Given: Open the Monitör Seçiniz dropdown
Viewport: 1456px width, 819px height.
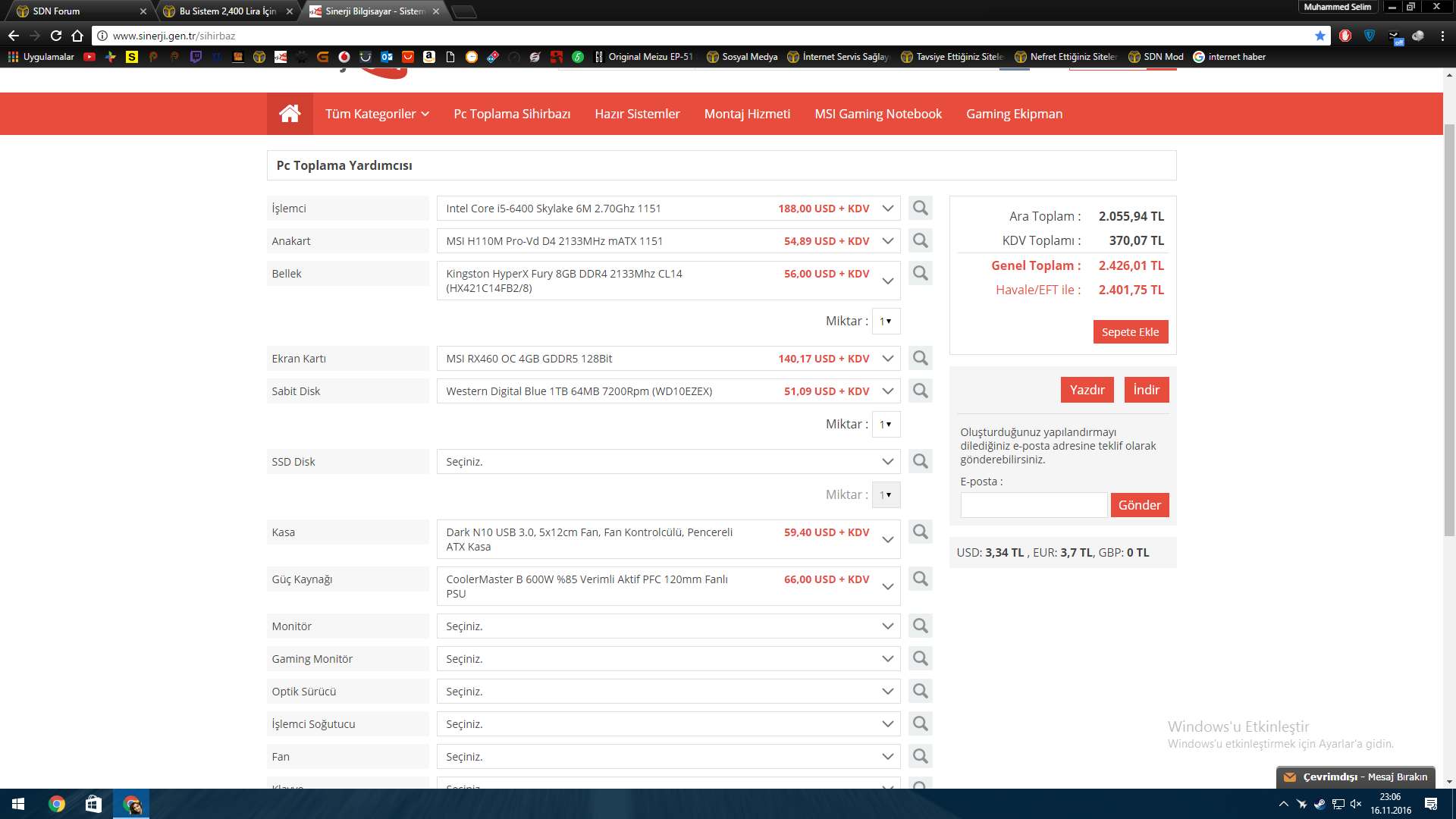Looking at the screenshot, I should pos(668,626).
